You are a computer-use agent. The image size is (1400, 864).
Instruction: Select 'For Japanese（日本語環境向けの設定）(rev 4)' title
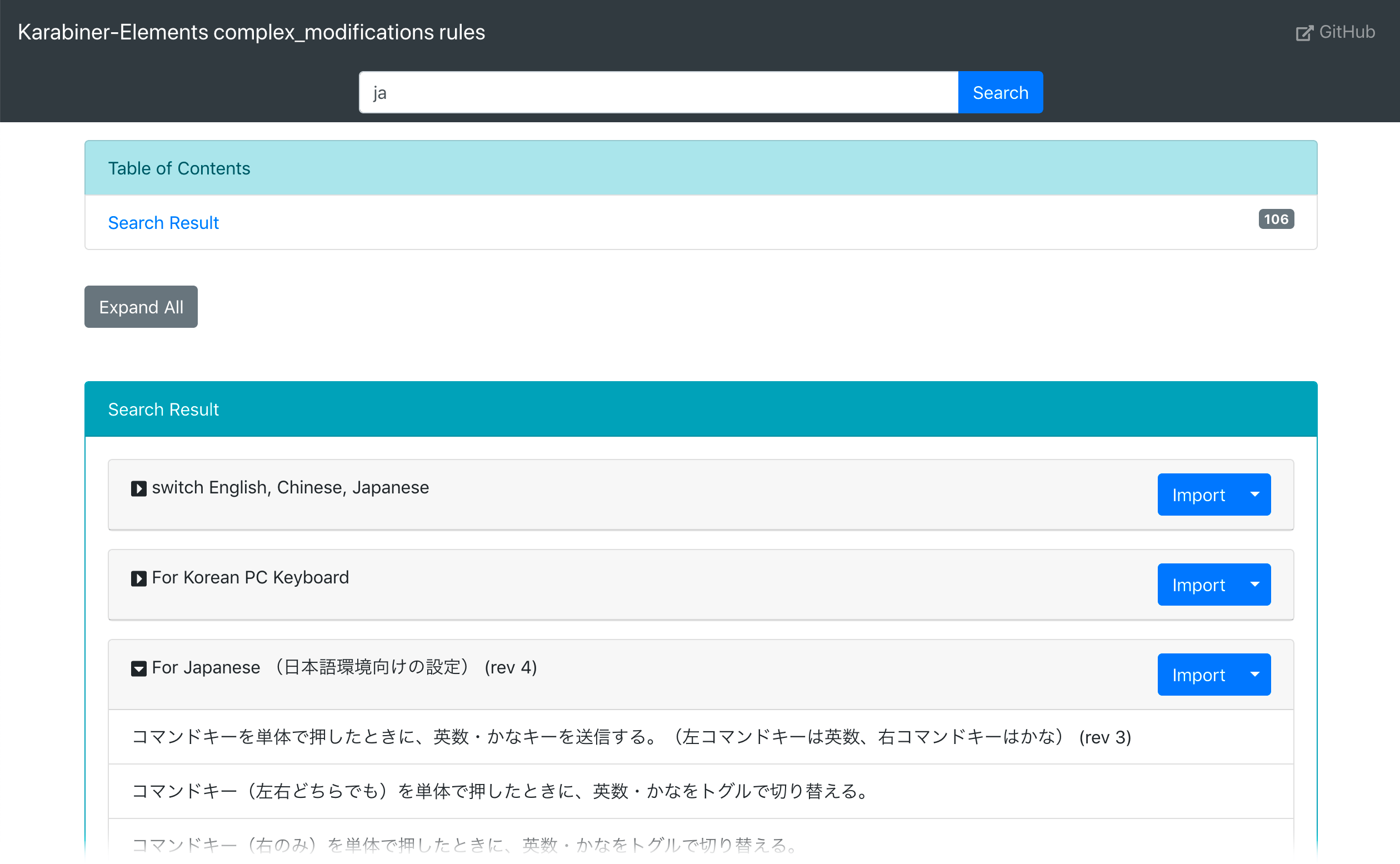tap(344, 667)
